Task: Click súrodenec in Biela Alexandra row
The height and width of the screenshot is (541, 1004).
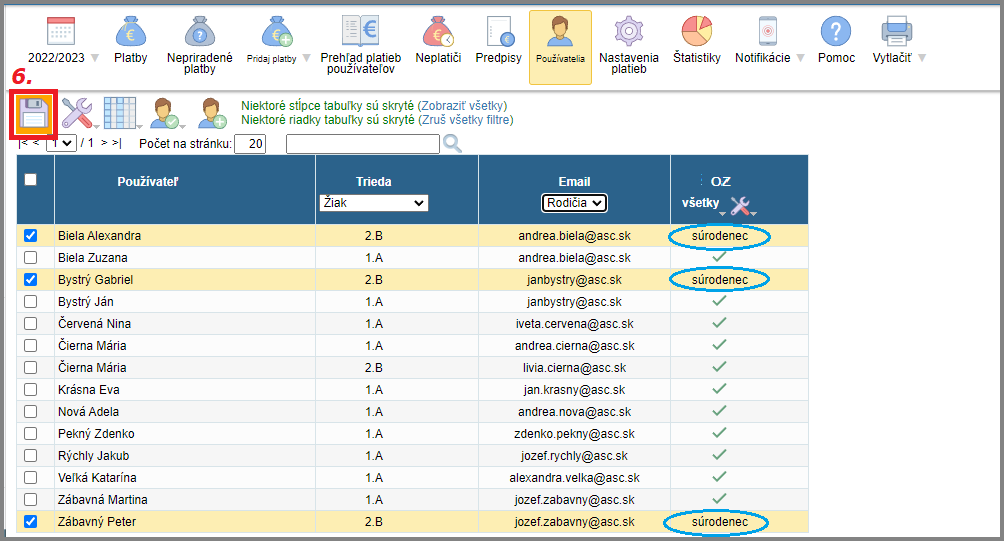Action: [720, 236]
